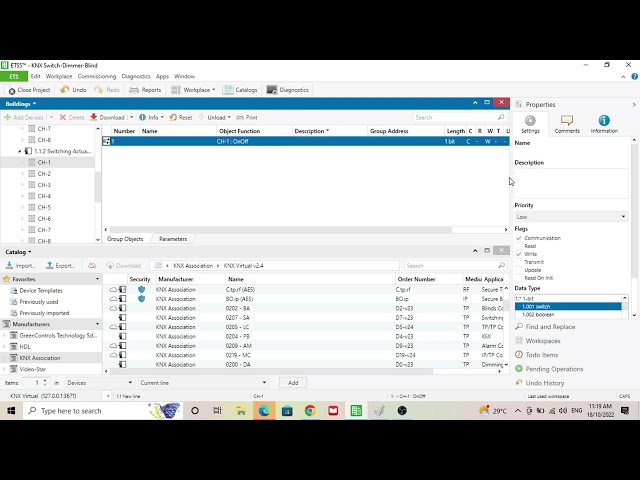
Task: Click Import in the Catalog panel
Action: click(x=20, y=266)
